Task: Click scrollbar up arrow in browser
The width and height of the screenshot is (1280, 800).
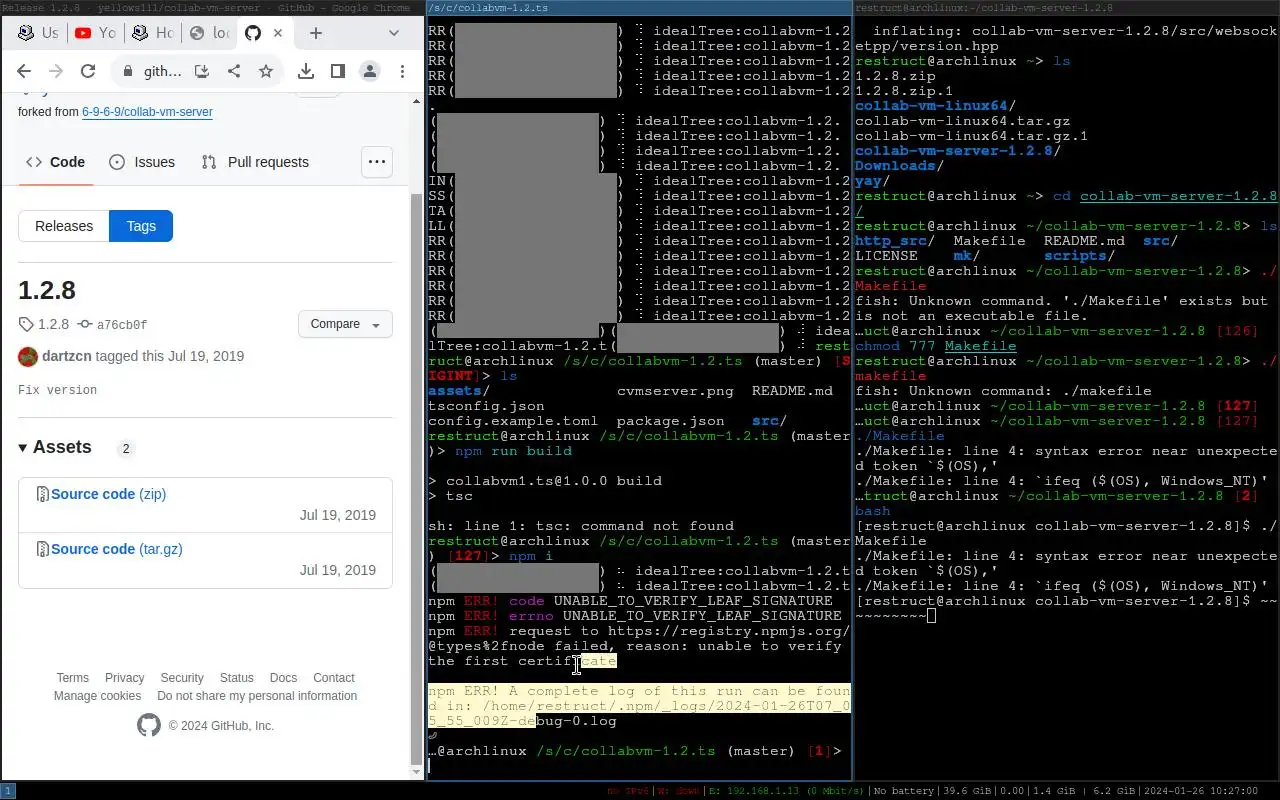Action: point(417,101)
